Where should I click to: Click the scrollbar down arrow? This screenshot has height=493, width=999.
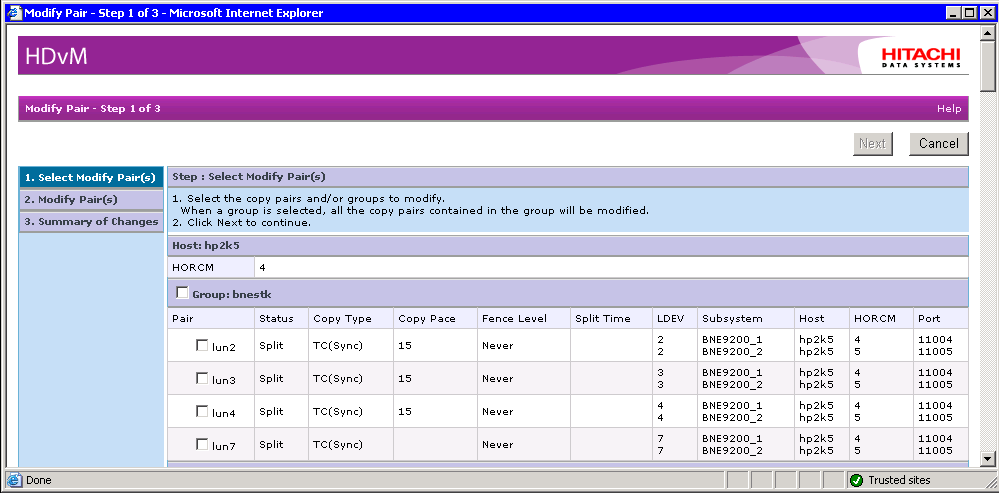(988, 458)
